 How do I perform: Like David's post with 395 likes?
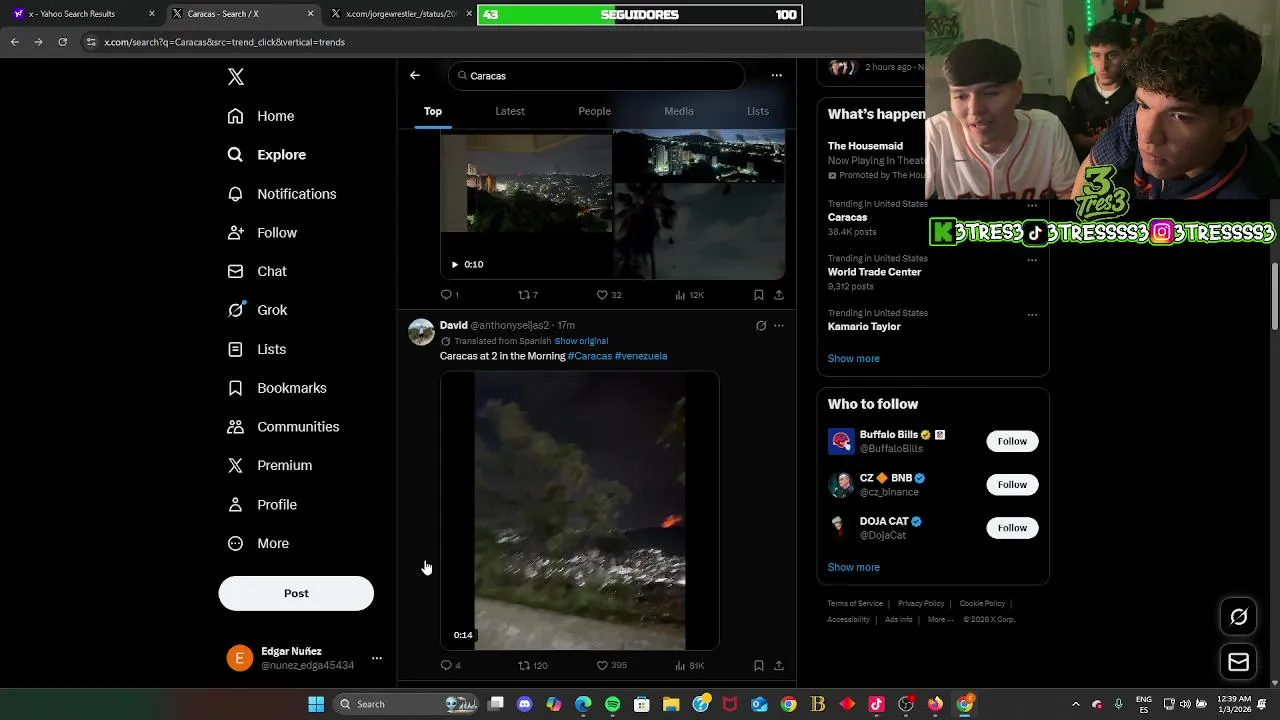coord(611,666)
